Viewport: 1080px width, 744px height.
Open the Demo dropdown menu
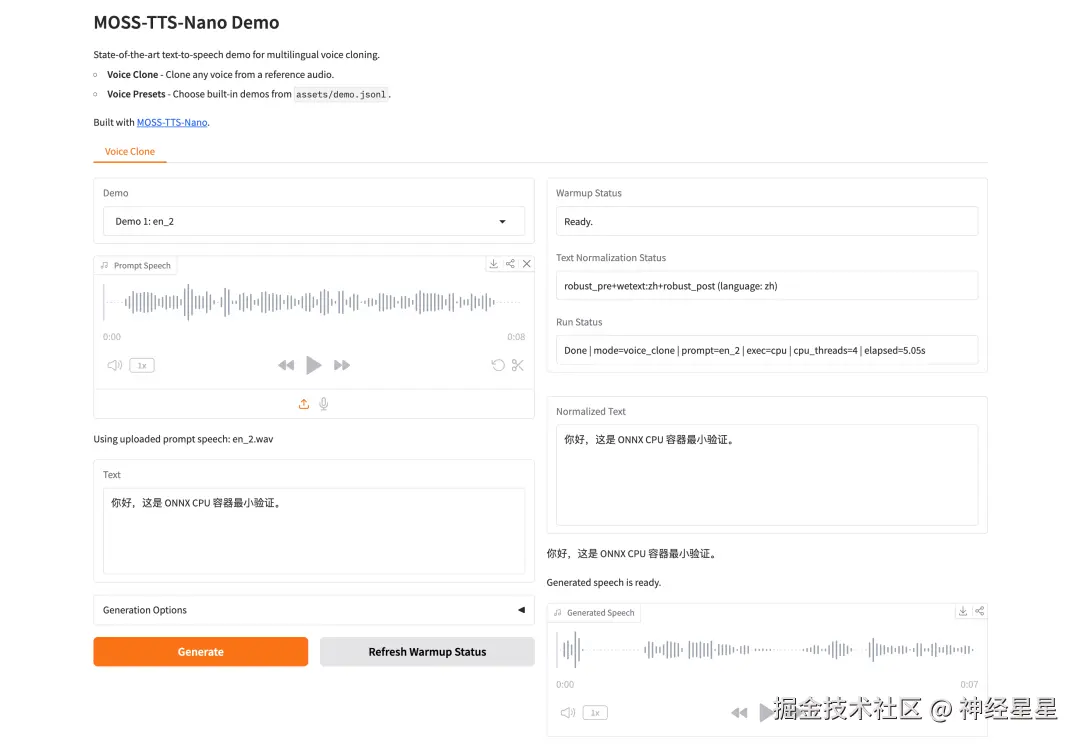(x=313, y=222)
